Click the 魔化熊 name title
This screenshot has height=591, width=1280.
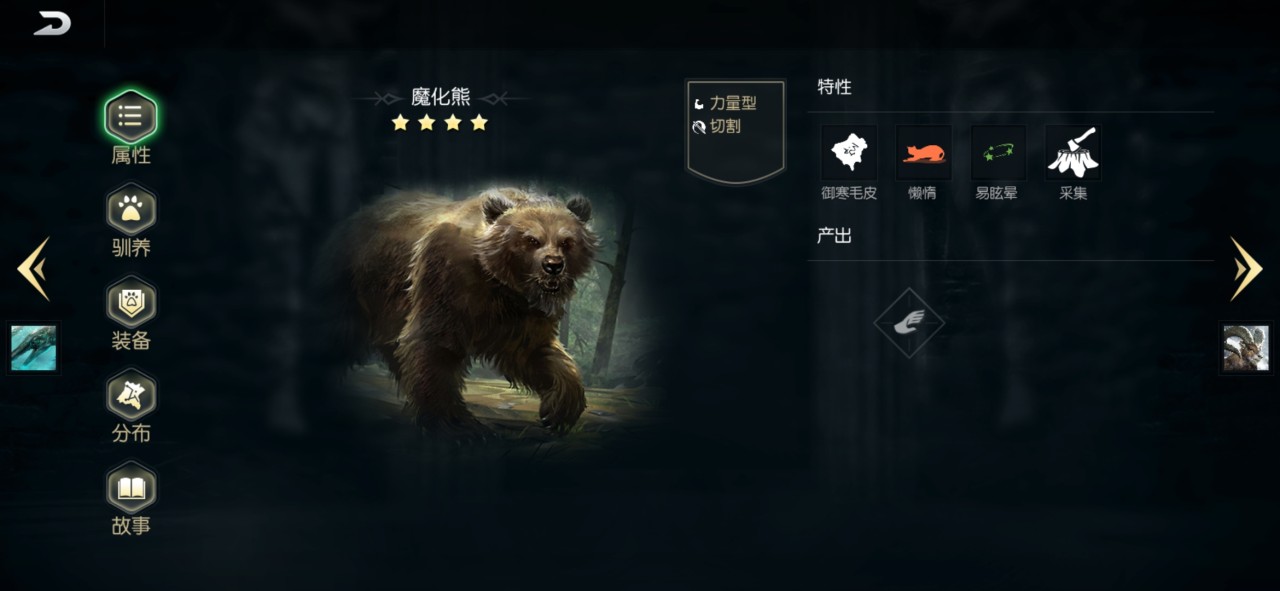[441, 97]
